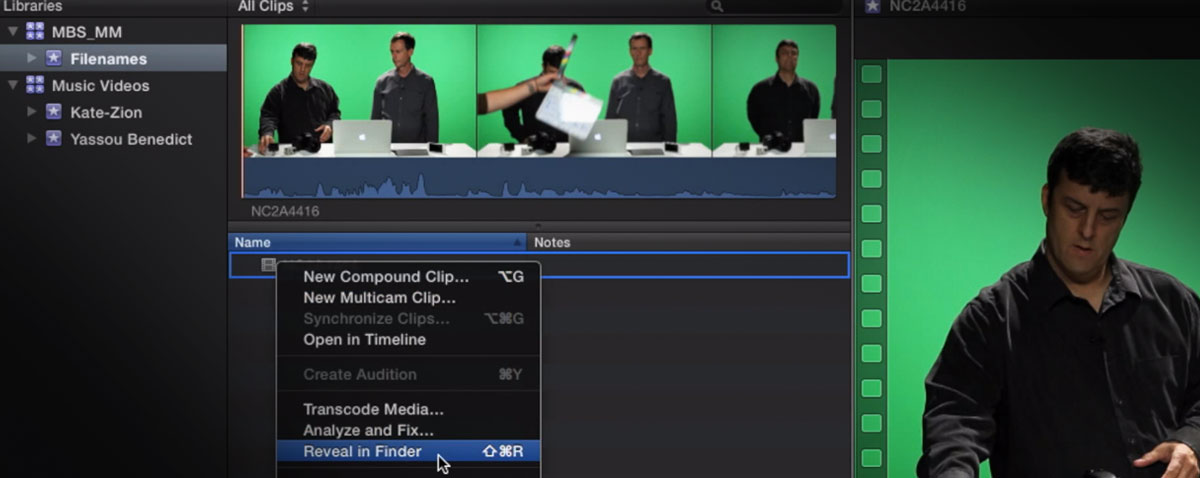Choose Transcode Media from context menu
The width and height of the screenshot is (1200, 478).
click(x=410, y=409)
